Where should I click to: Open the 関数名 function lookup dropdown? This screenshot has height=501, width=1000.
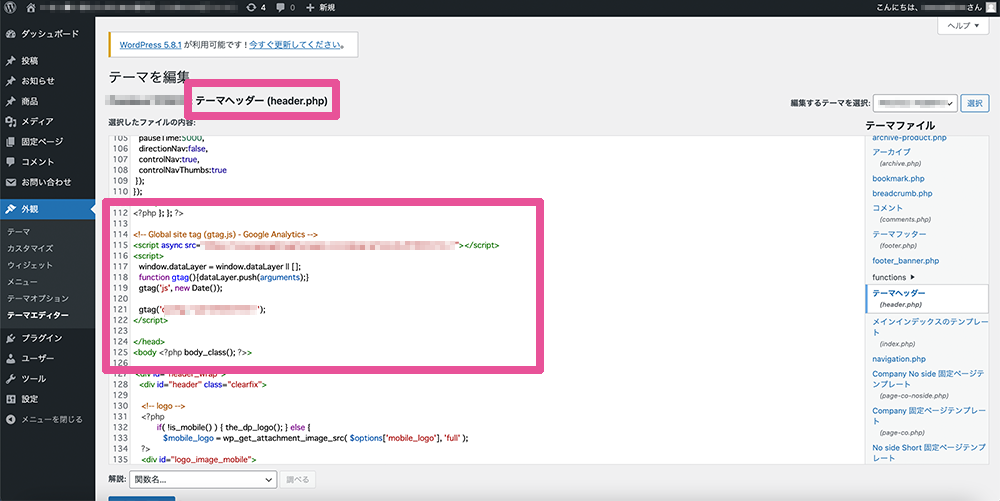[x=203, y=479]
